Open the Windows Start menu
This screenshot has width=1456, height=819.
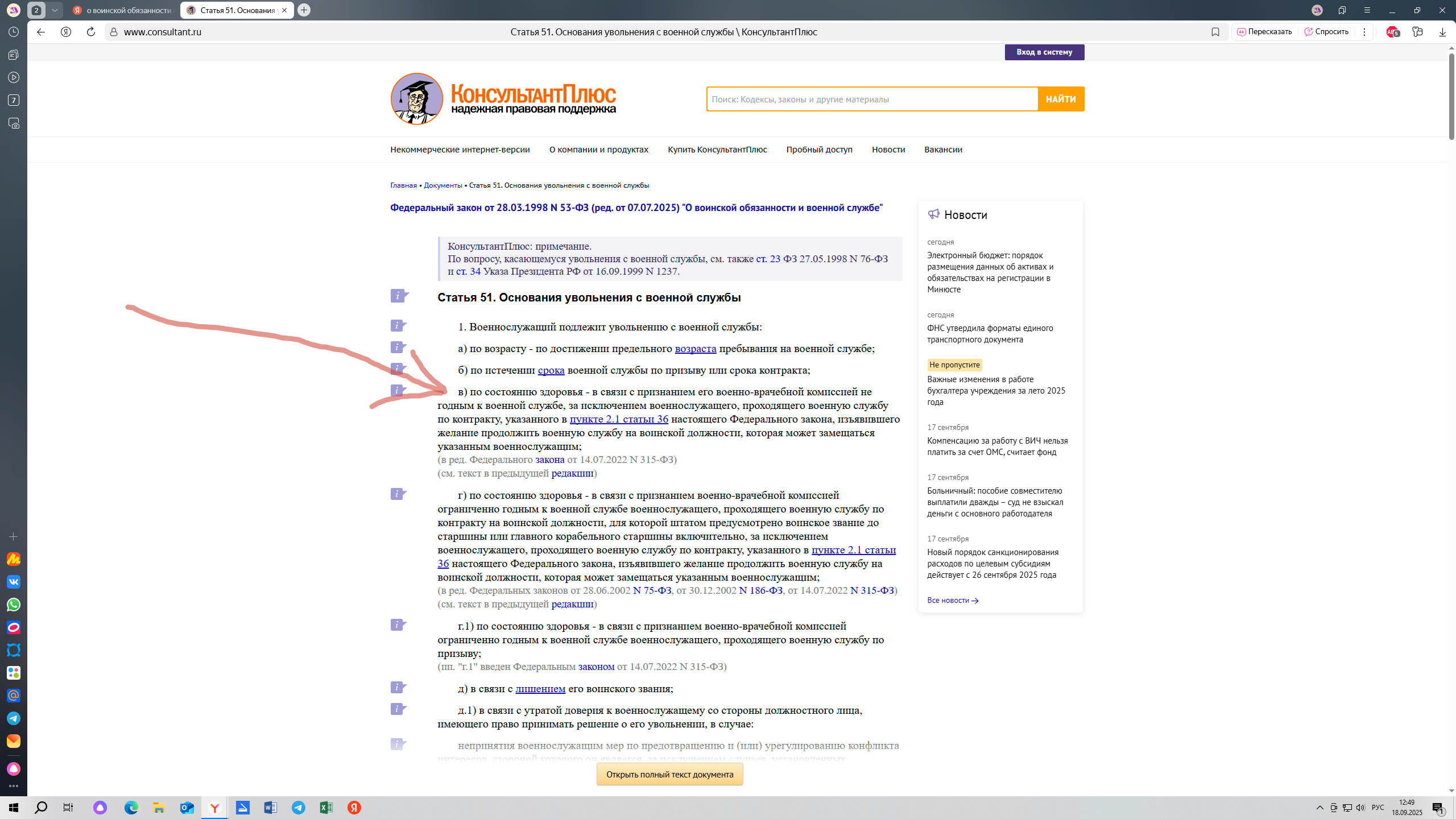click(14, 808)
